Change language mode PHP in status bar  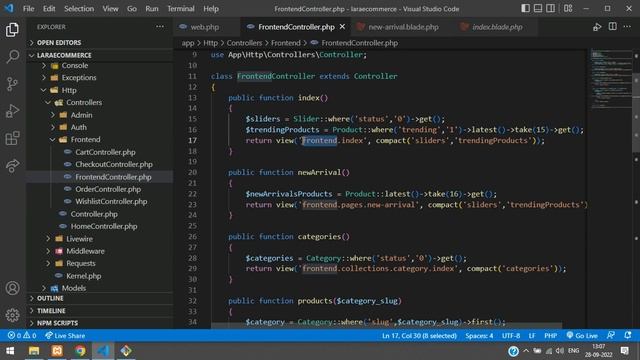coord(551,336)
